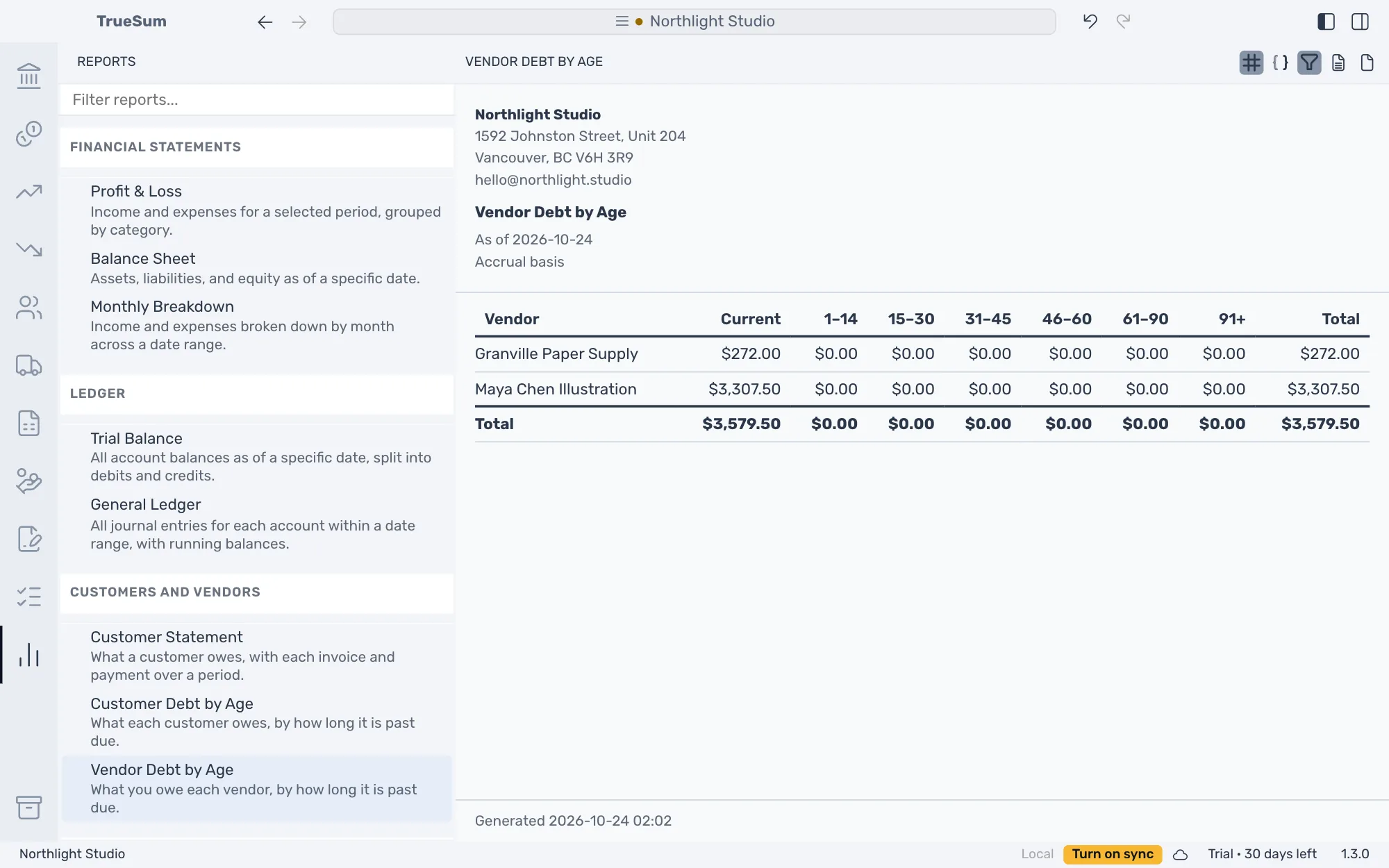This screenshot has height=868, width=1389.
Task: Go forward with the right arrow
Action: [299, 22]
